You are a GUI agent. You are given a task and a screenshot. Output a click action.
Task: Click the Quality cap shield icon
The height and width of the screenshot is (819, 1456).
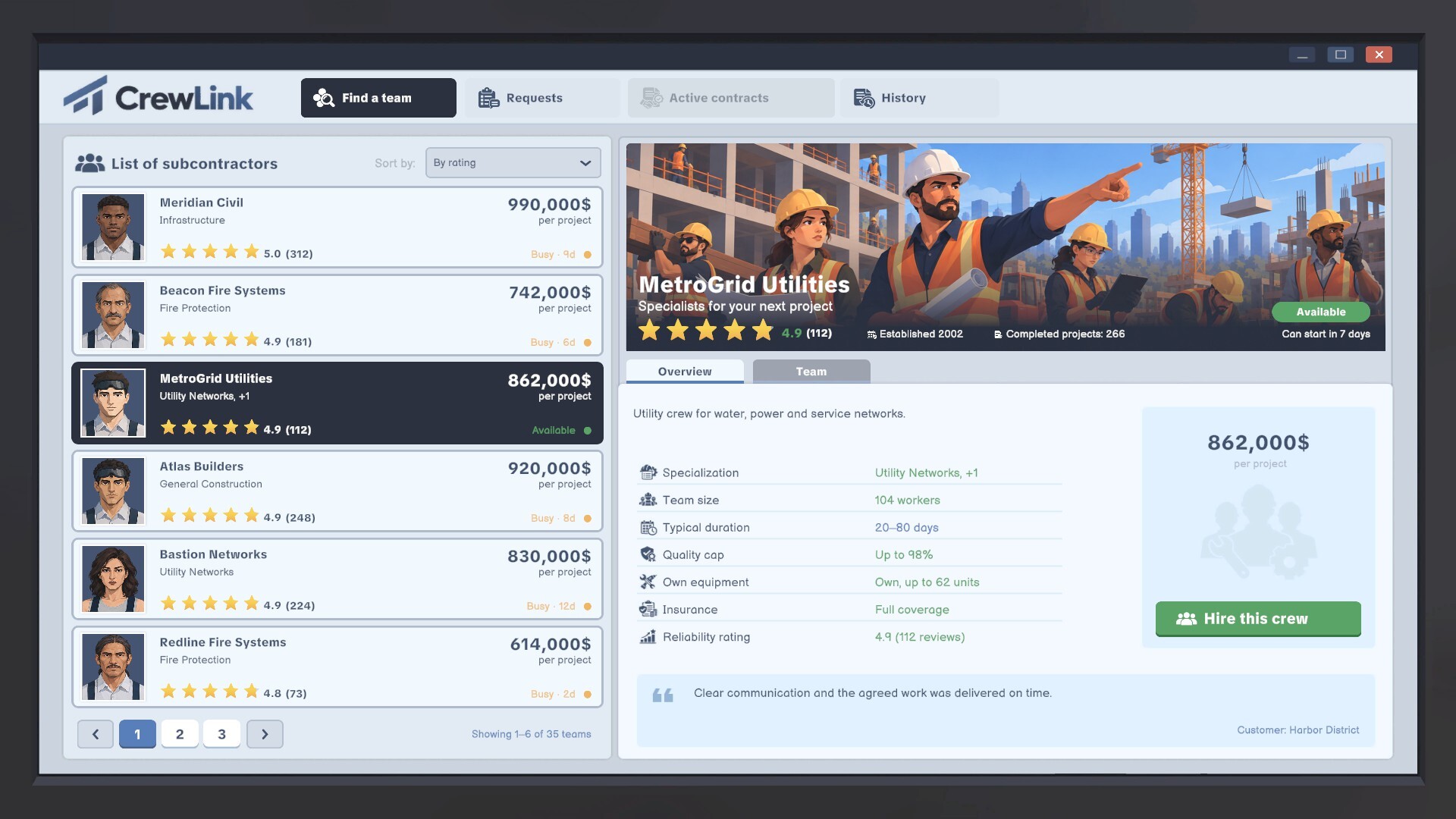(x=648, y=554)
